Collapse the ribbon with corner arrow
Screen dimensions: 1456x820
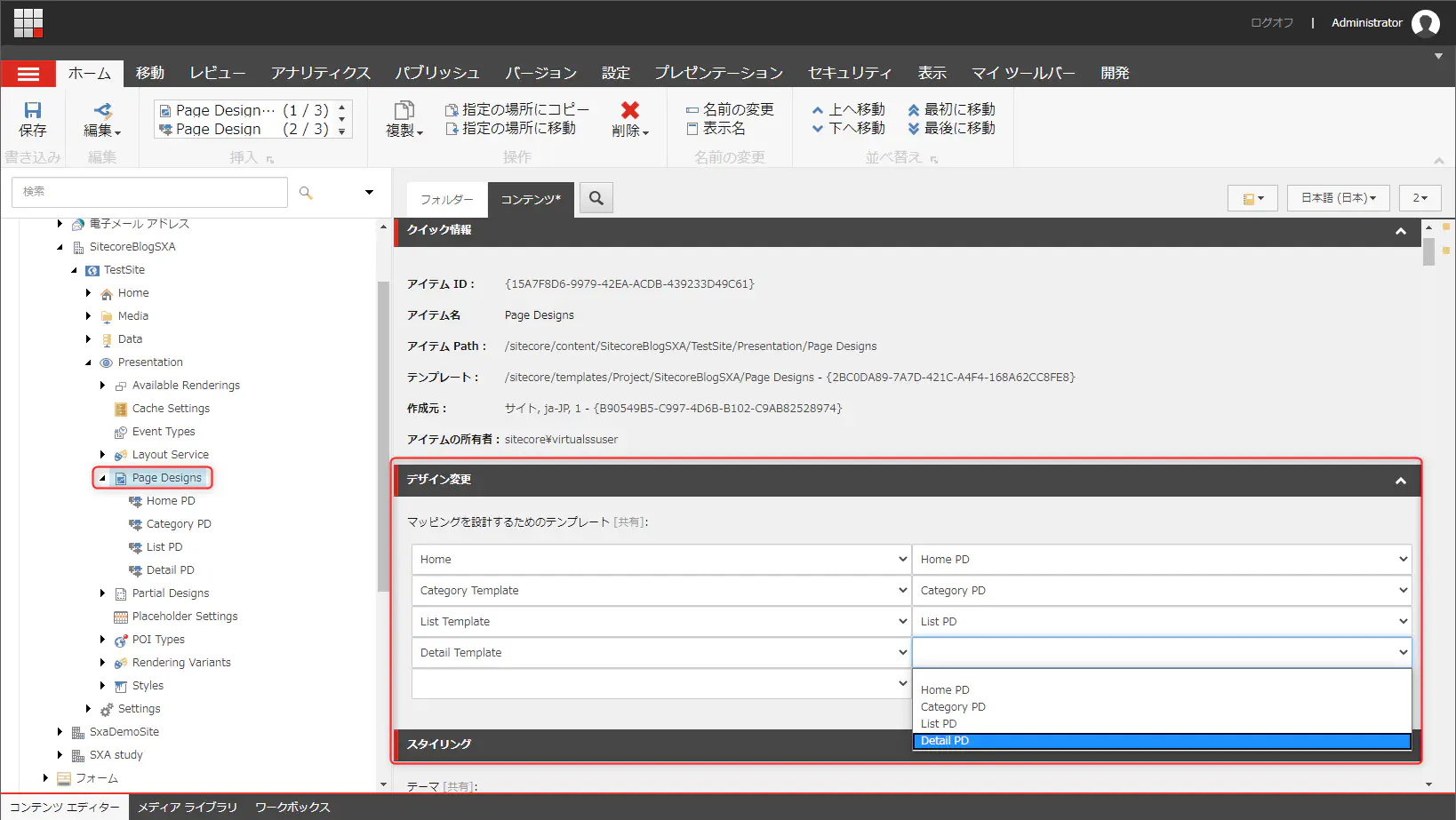1438,160
